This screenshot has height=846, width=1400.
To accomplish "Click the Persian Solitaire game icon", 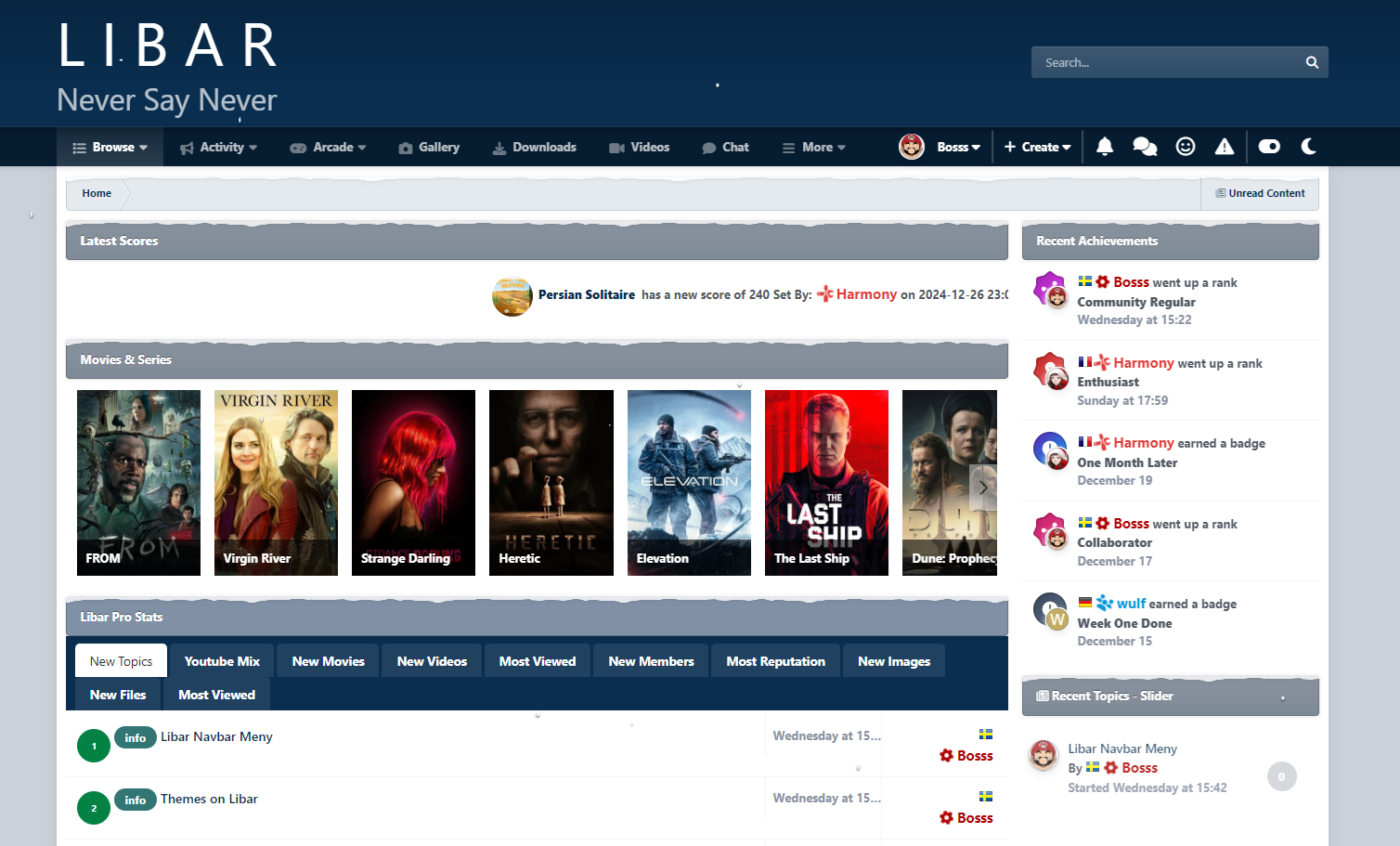I will click(x=512, y=296).
